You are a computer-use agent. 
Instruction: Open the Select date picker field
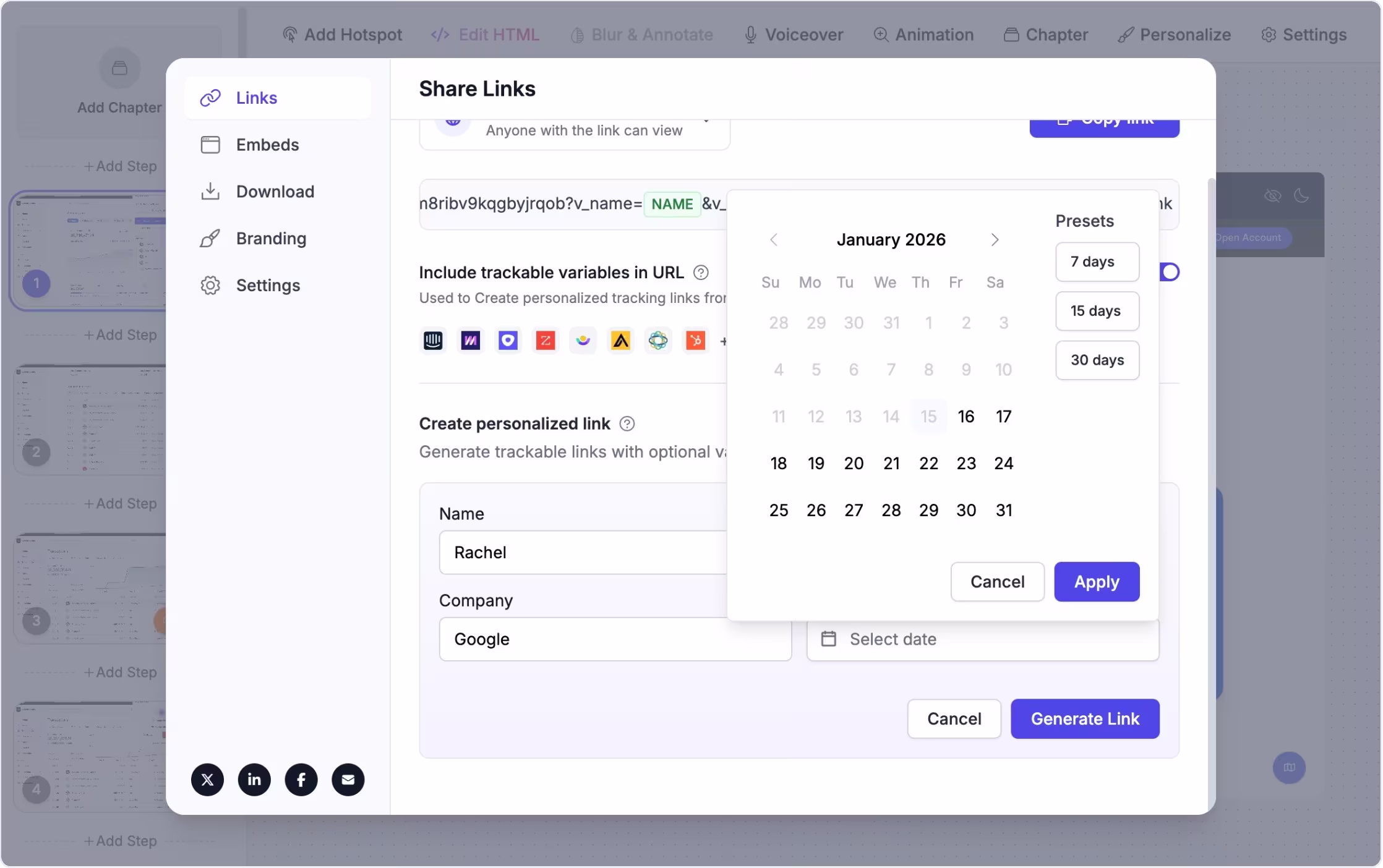pyautogui.click(x=982, y=639)
